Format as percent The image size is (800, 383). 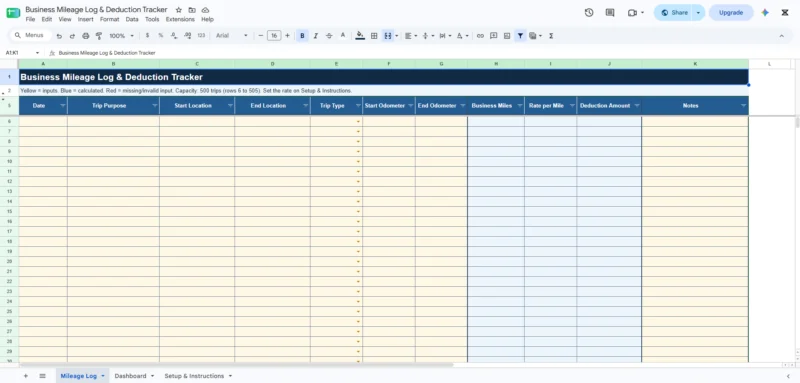(161, 36)
